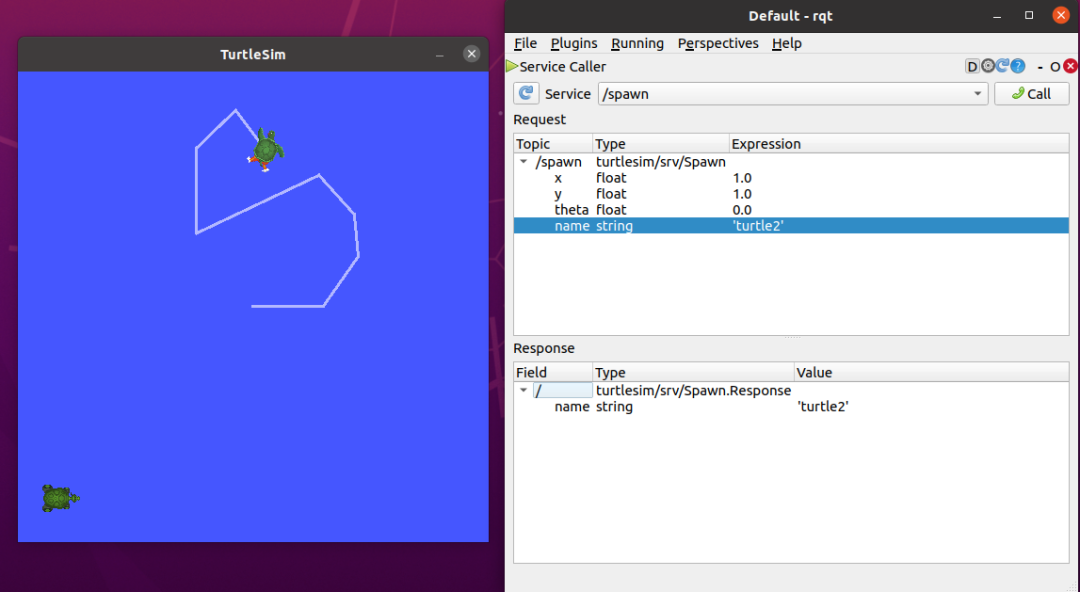Click the D dock toggle button
Viewport: 1080px width, 592px height.
(972, 66)
